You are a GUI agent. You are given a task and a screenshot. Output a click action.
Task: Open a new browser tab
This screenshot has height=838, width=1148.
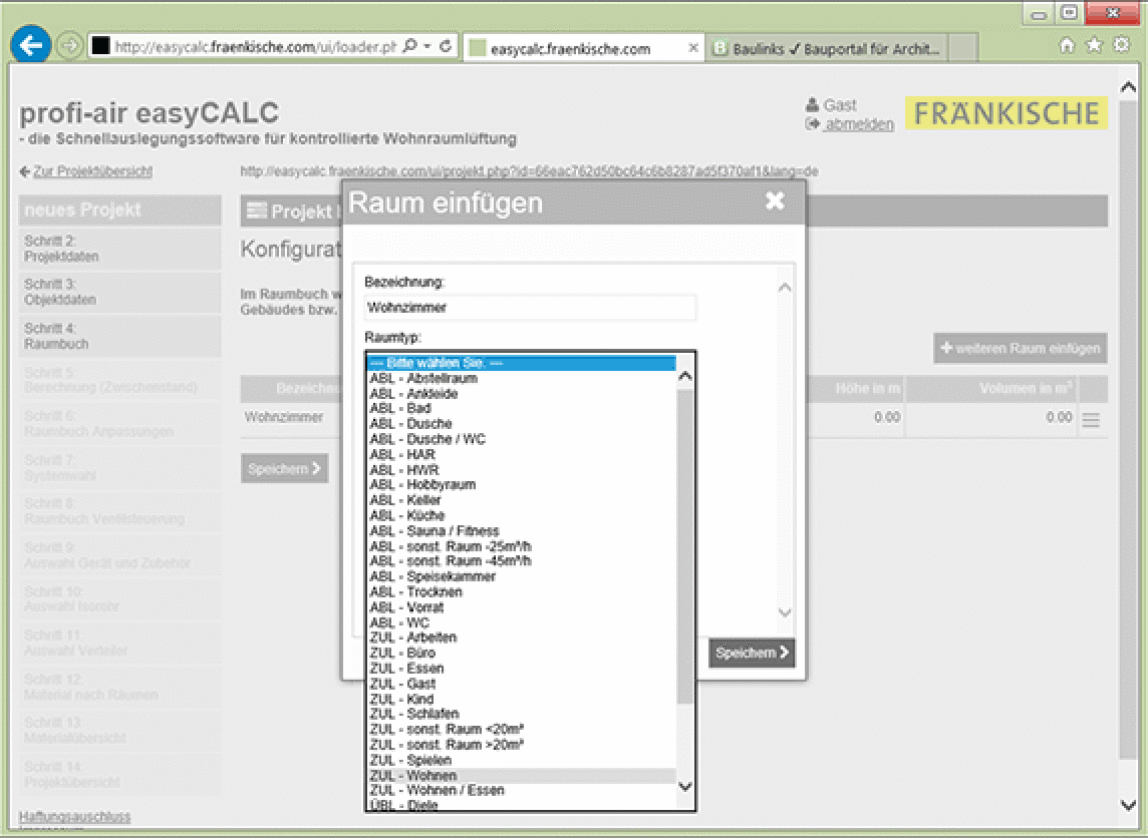click(x=963, y=48)
